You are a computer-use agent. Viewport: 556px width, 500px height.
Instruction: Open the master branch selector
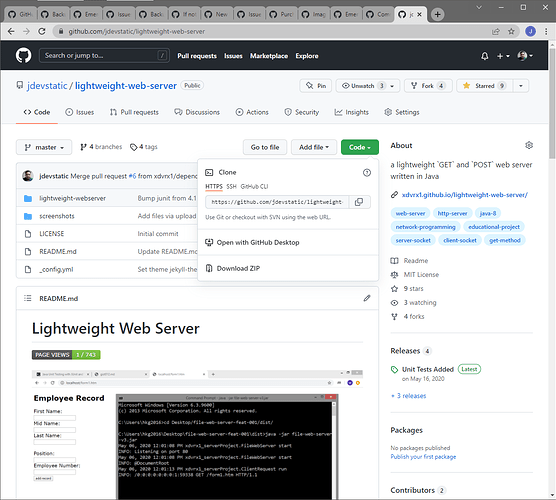(44, 147)
